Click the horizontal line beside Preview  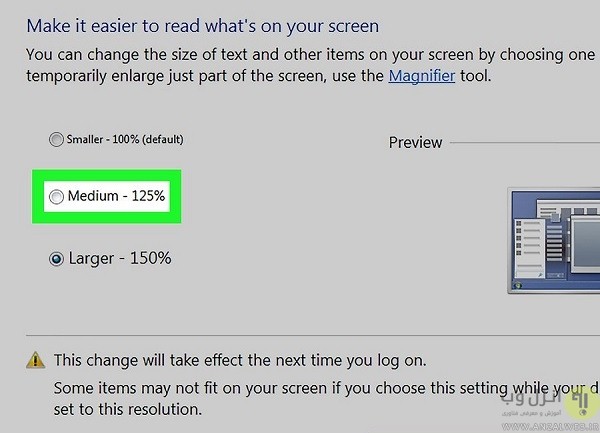525,142
